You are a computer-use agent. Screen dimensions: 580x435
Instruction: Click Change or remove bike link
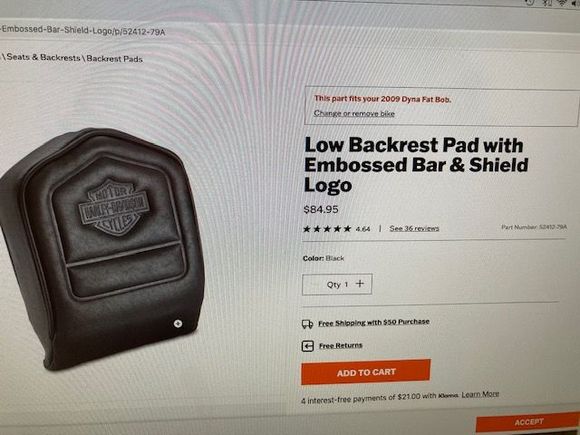pyautogui.click(x=354, y=113)
